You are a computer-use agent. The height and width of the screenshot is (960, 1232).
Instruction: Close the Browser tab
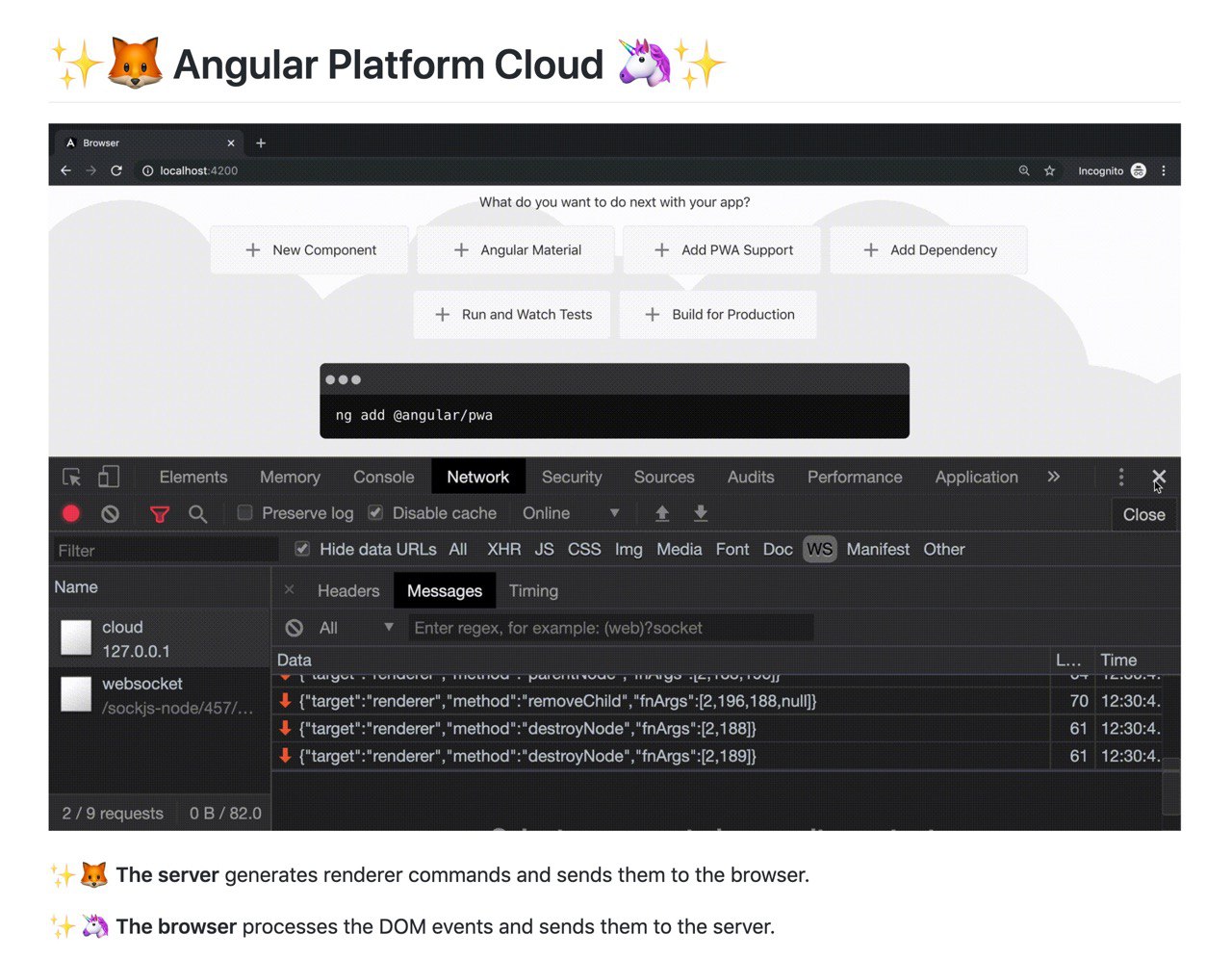pyautogui.click(x=231, y=143)
